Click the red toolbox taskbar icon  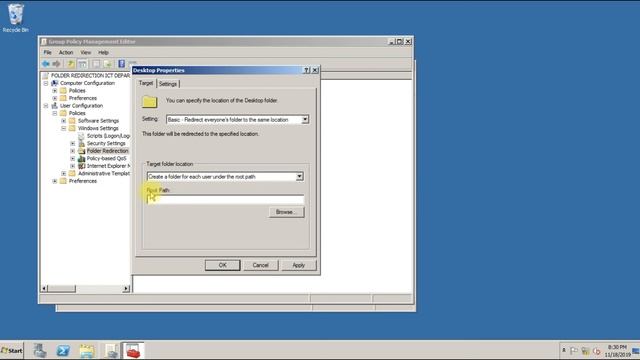point(133,351)
